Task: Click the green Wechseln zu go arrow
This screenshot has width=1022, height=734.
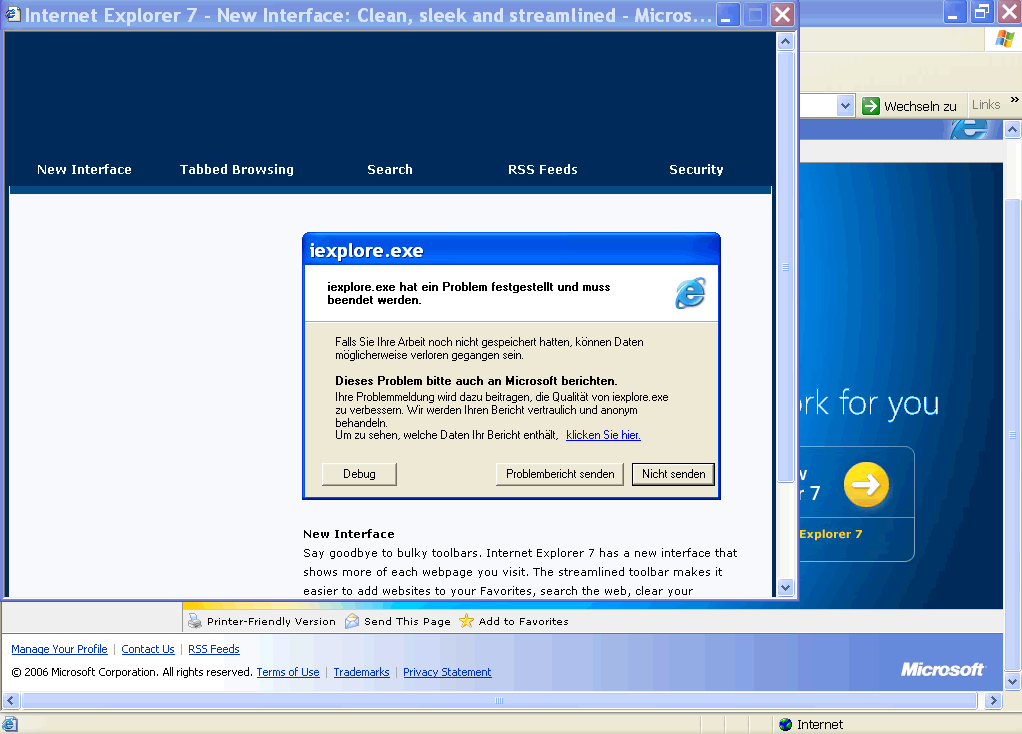Action: point(871,106)
